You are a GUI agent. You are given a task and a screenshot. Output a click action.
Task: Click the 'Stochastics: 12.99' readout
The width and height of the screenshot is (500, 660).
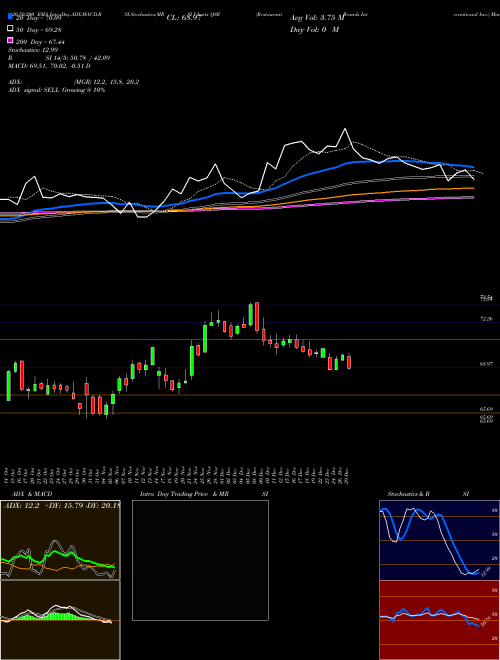(x=33, y=50)
